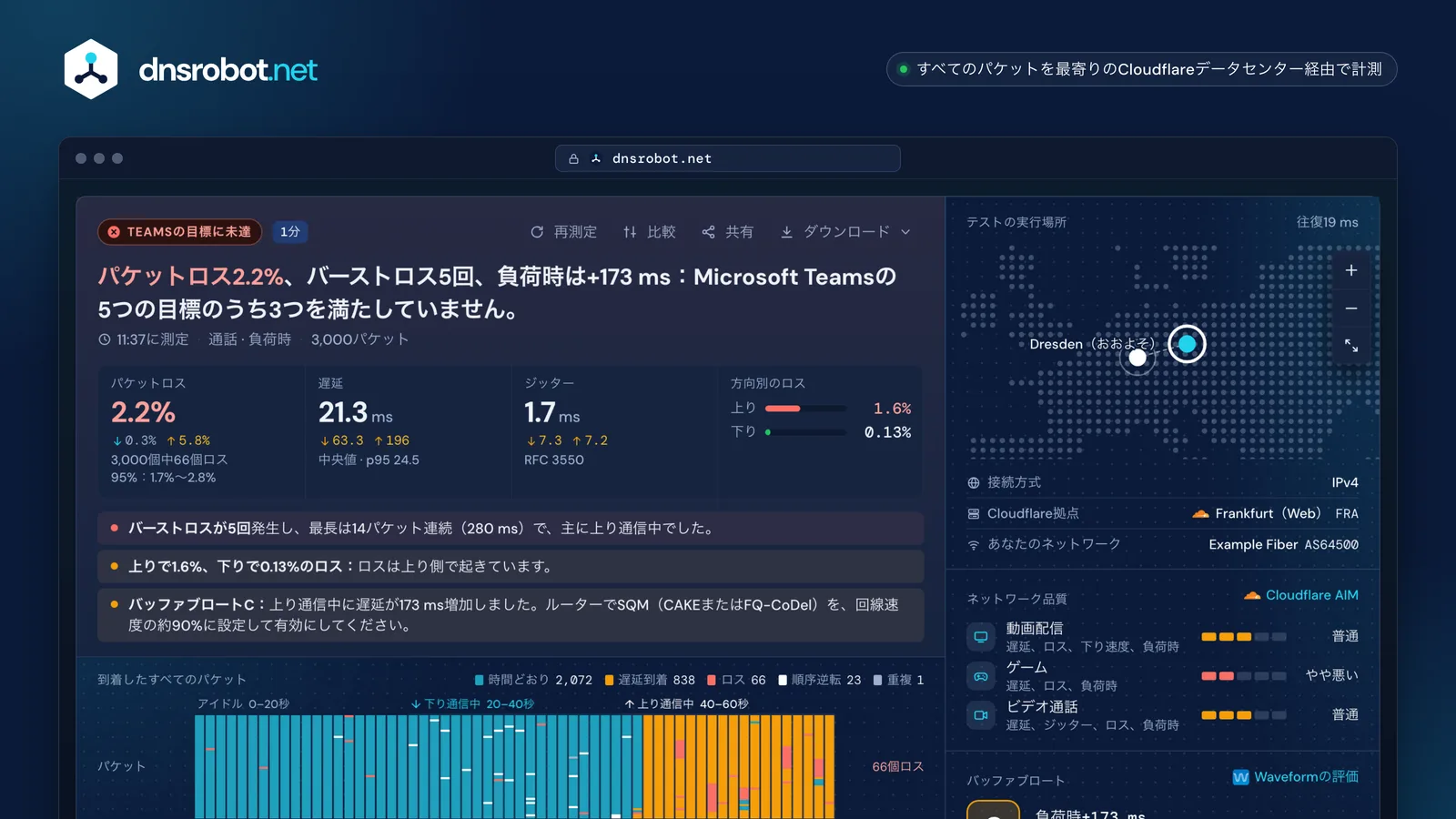Image resolution: width=1456 pixels, height=819 pixels.
Task: Click the TEAMSの目標に未達 status badge
Action: click(x=180, y=232)
